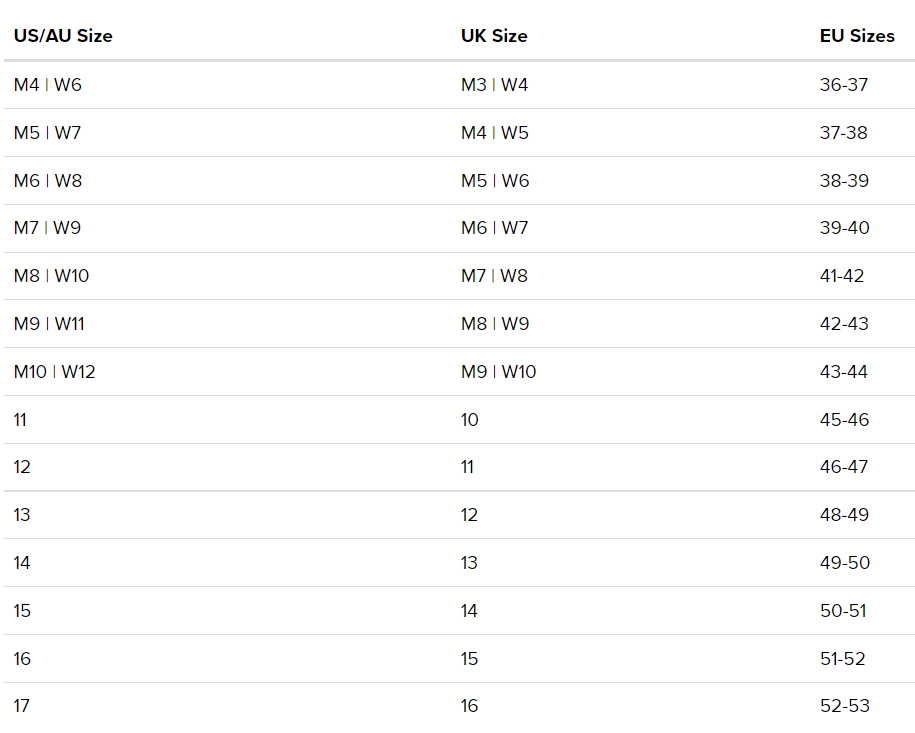Select UK size M5 | W6 cell
The width and height of the screenshot is (915, 733).
(495, 181)
